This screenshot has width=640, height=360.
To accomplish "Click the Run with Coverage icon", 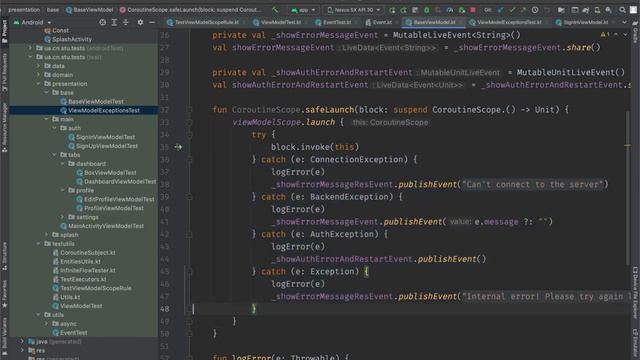I will [438, 9].
